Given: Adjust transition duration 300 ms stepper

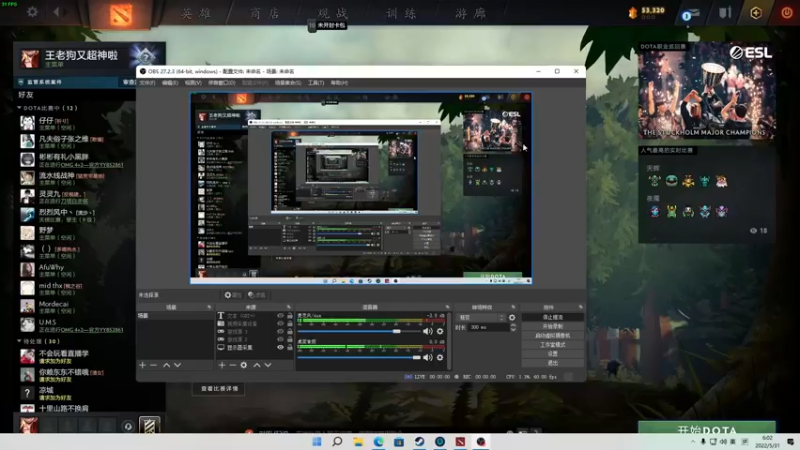Looking at the screenshot, I should pos(513,328).
